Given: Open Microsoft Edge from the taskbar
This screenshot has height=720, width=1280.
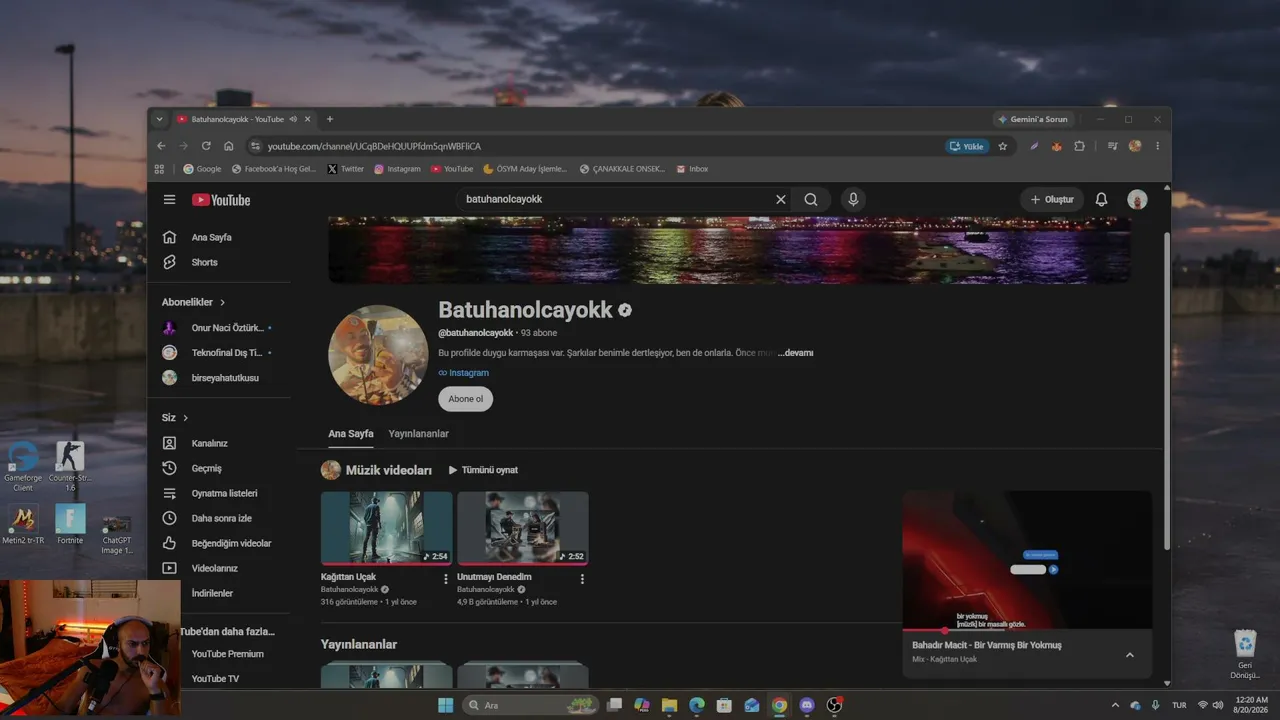Looking at the screenshot, I should tap(697, 705).
